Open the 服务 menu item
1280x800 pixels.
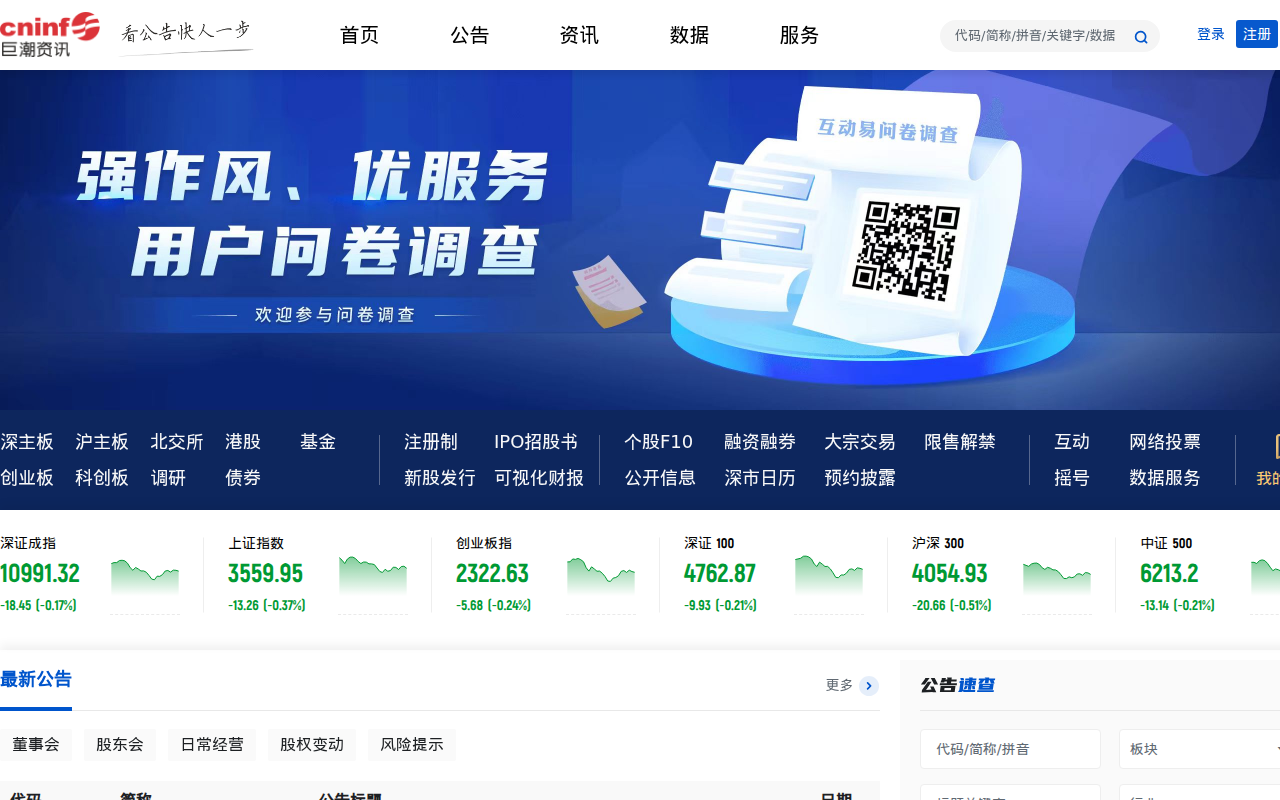point(799,35)
